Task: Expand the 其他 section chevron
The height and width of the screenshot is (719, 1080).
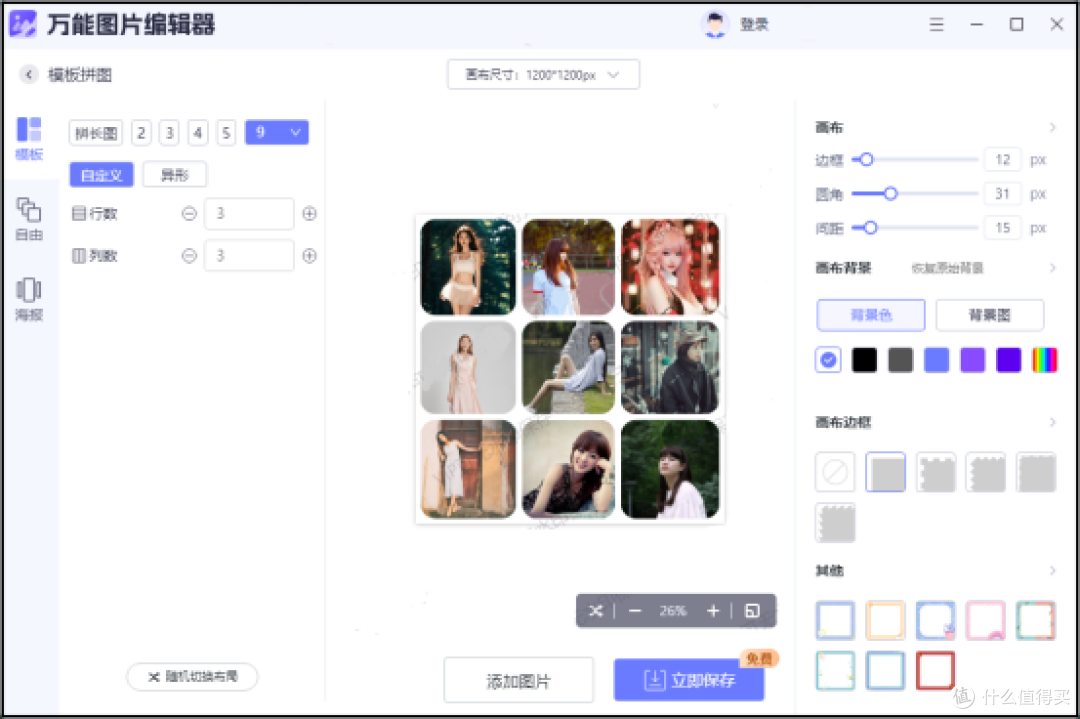Action: click(x=1052, y=570)
